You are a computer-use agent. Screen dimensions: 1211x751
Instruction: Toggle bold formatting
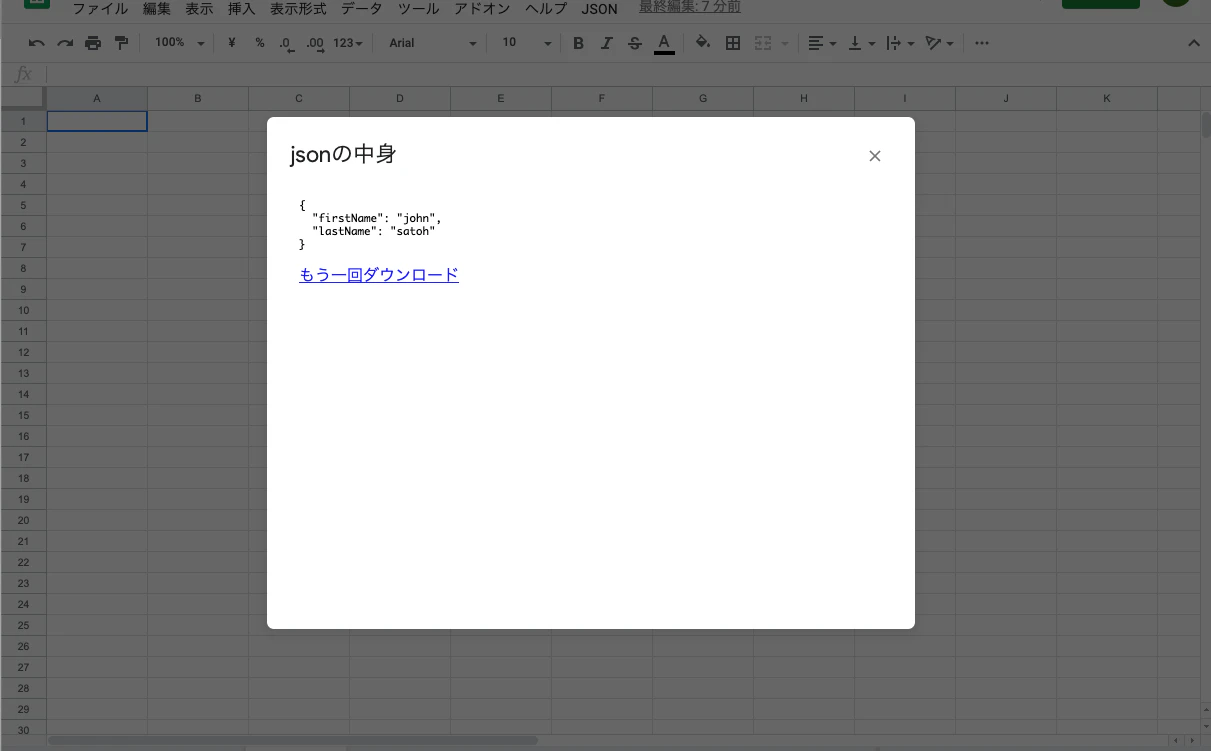[578, 43]
